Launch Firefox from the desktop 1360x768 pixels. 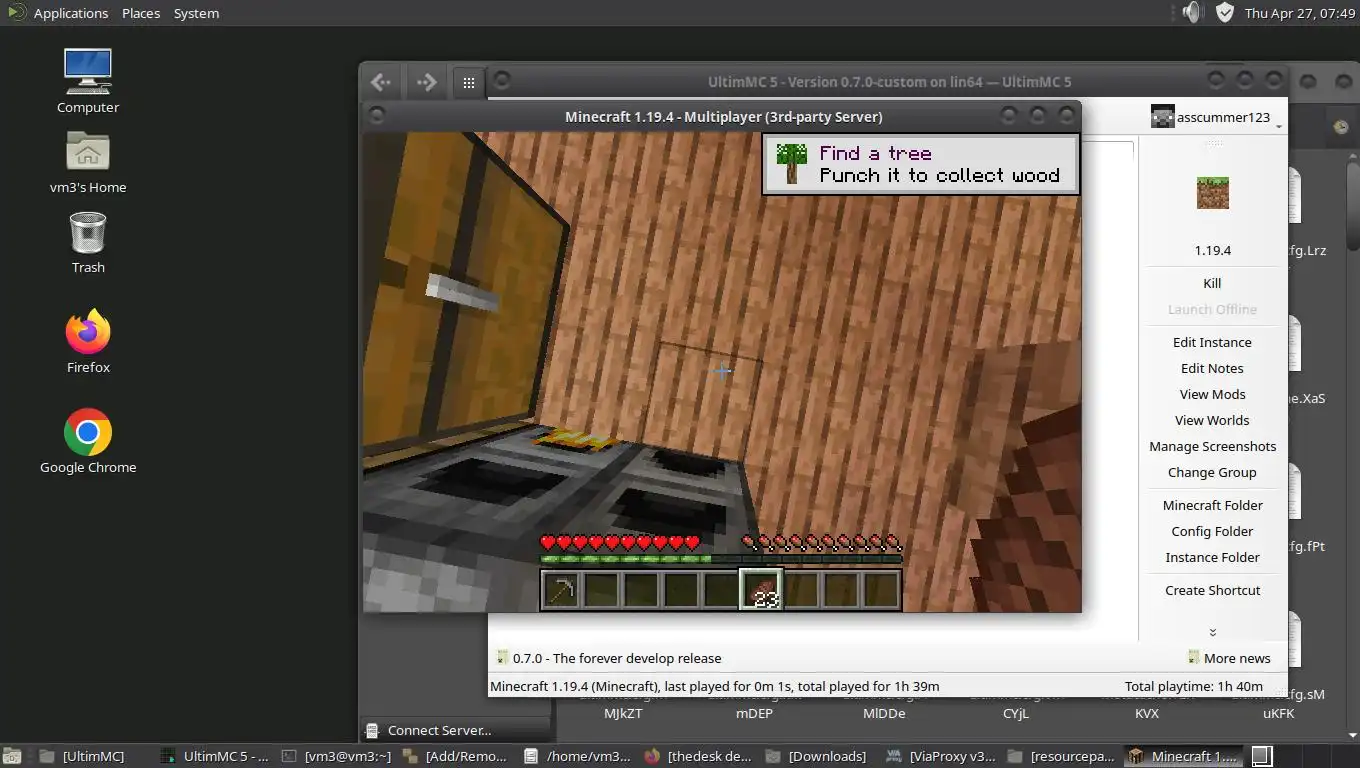coord(88,332)
